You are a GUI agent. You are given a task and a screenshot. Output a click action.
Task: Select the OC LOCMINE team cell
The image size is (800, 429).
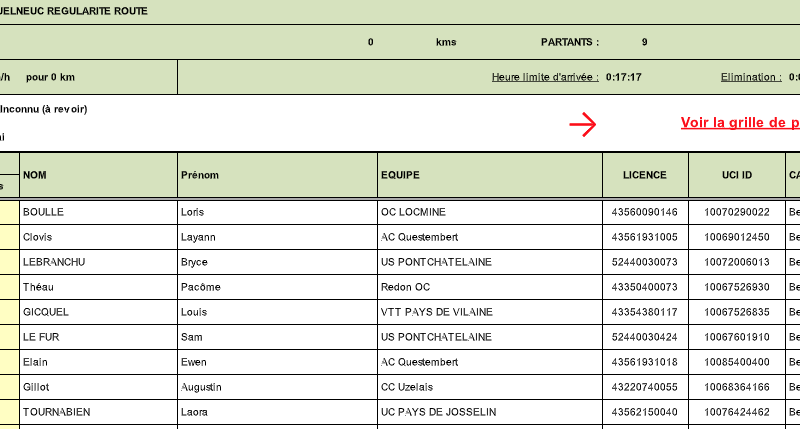coord(414,212)
